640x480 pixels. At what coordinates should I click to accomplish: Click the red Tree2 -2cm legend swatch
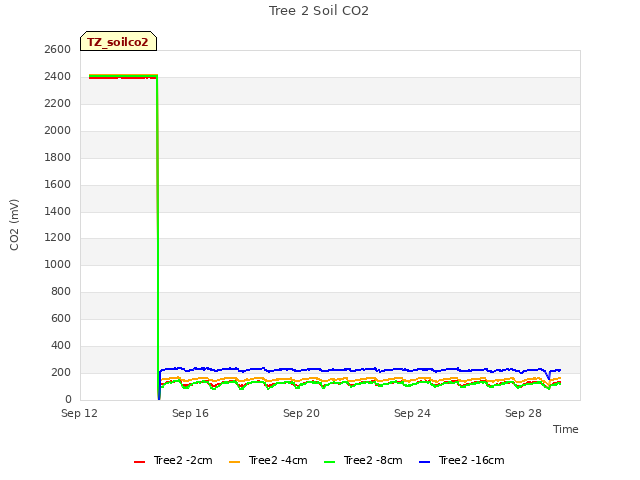[139, 462]
